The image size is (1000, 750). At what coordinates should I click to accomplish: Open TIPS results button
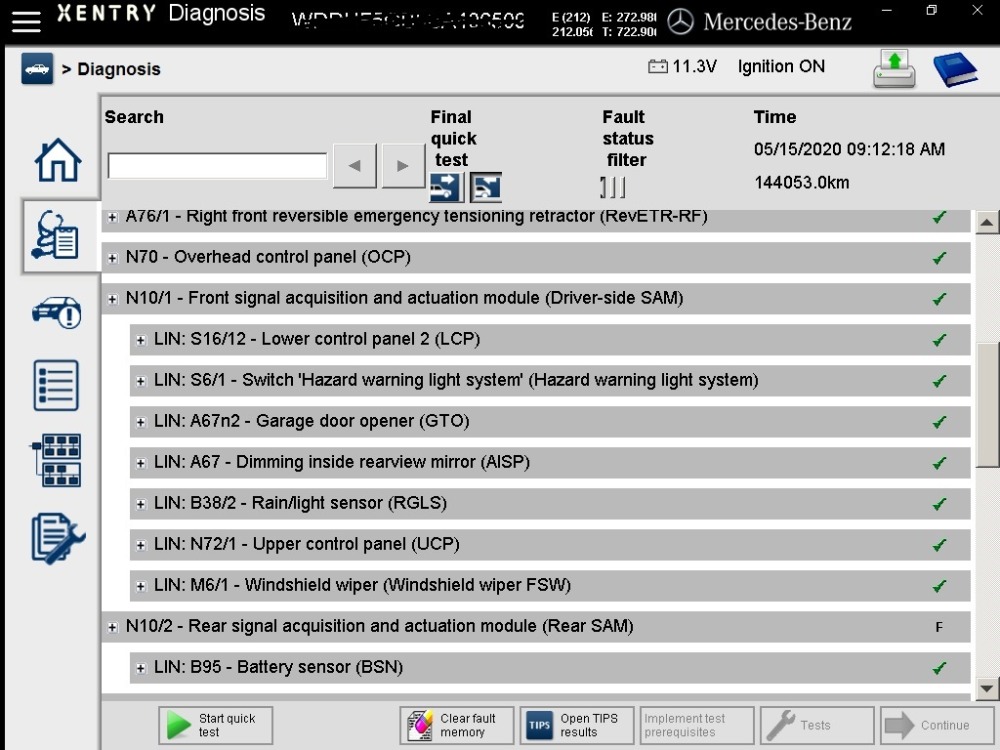tap(577, 725)
